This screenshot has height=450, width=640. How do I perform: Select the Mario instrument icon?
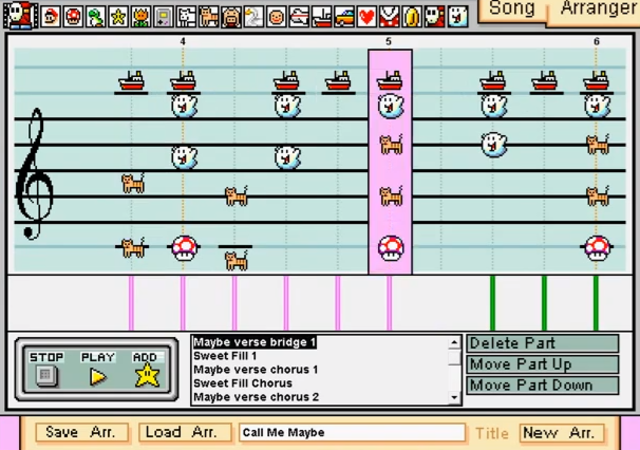[51, 17]
